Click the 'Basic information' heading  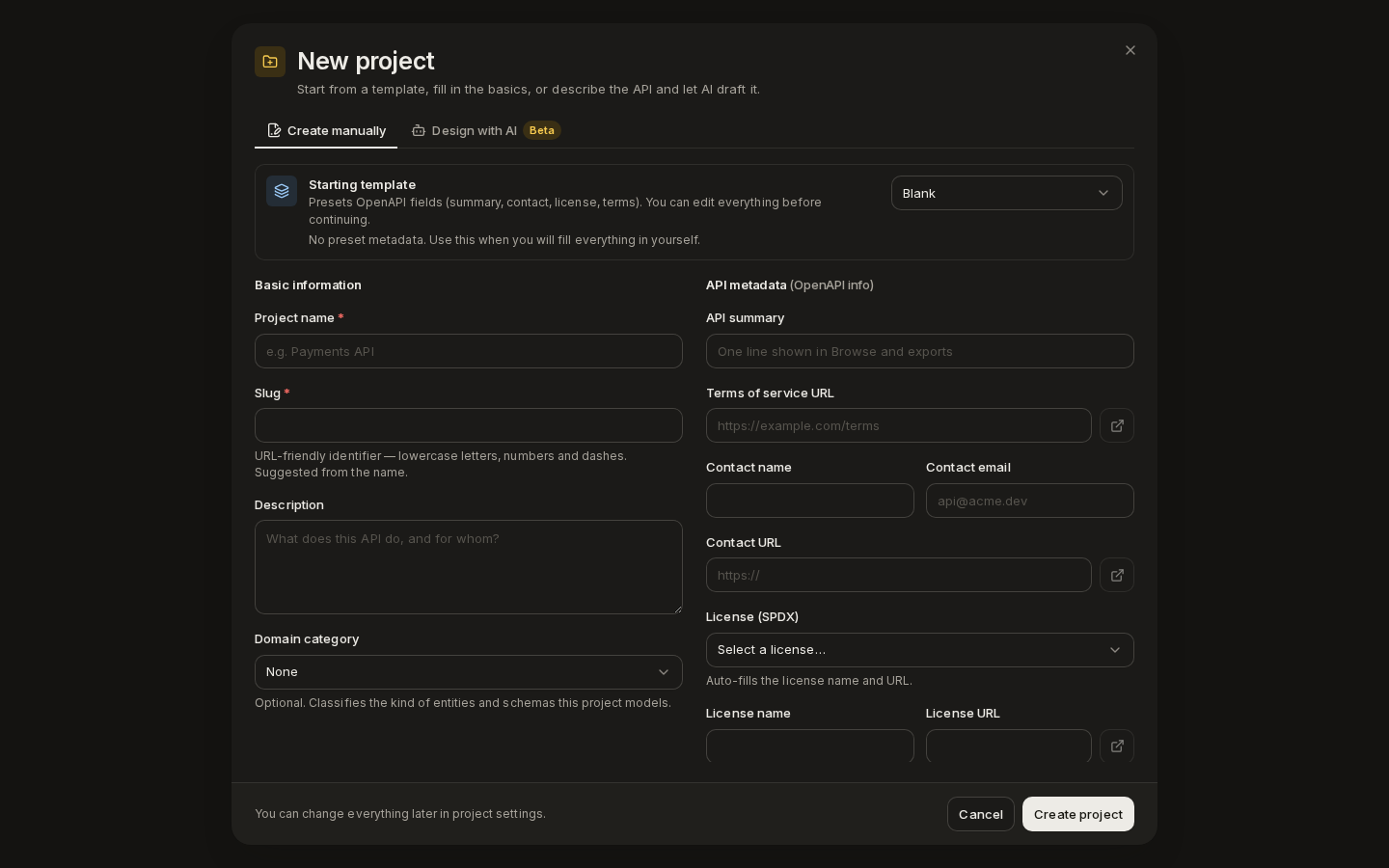point(308,285)
